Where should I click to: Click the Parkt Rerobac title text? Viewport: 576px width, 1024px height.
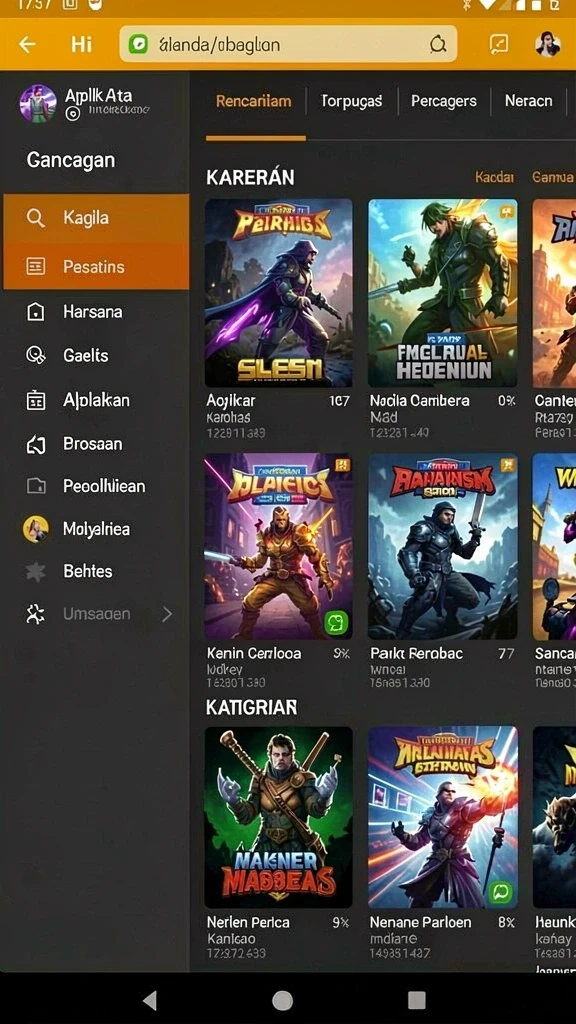click(417, 653)
